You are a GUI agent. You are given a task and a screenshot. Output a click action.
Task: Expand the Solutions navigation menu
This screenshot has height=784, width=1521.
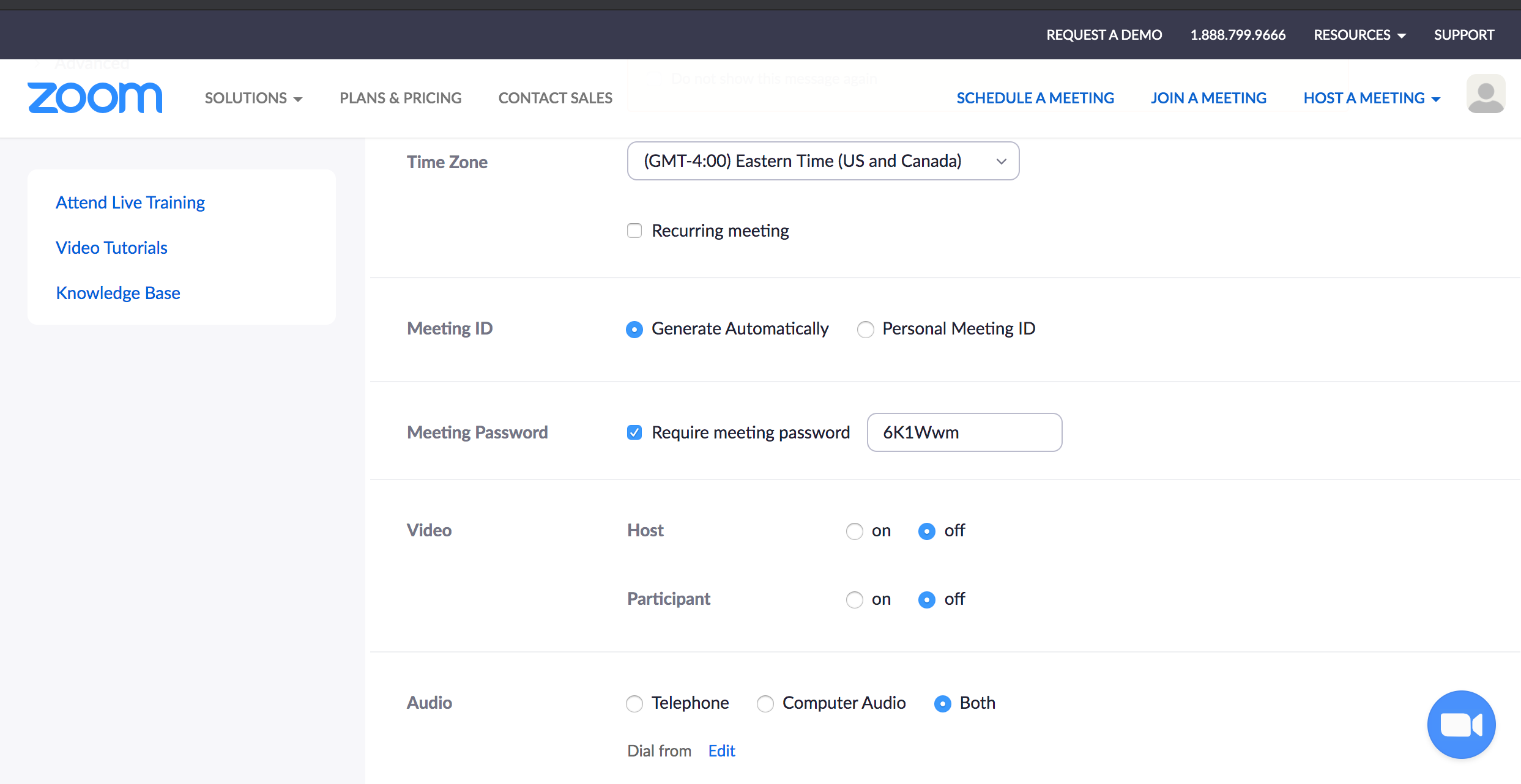[x=254, y=97]
